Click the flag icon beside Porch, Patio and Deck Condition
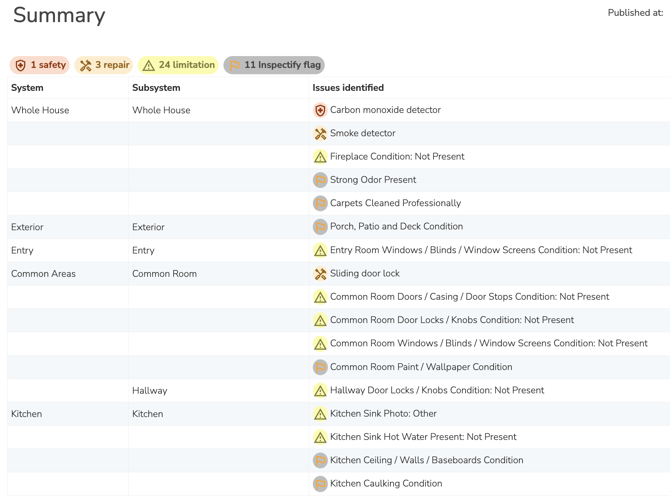The width and height of the screenshot is (670, 496). click(x=320, y=226)
